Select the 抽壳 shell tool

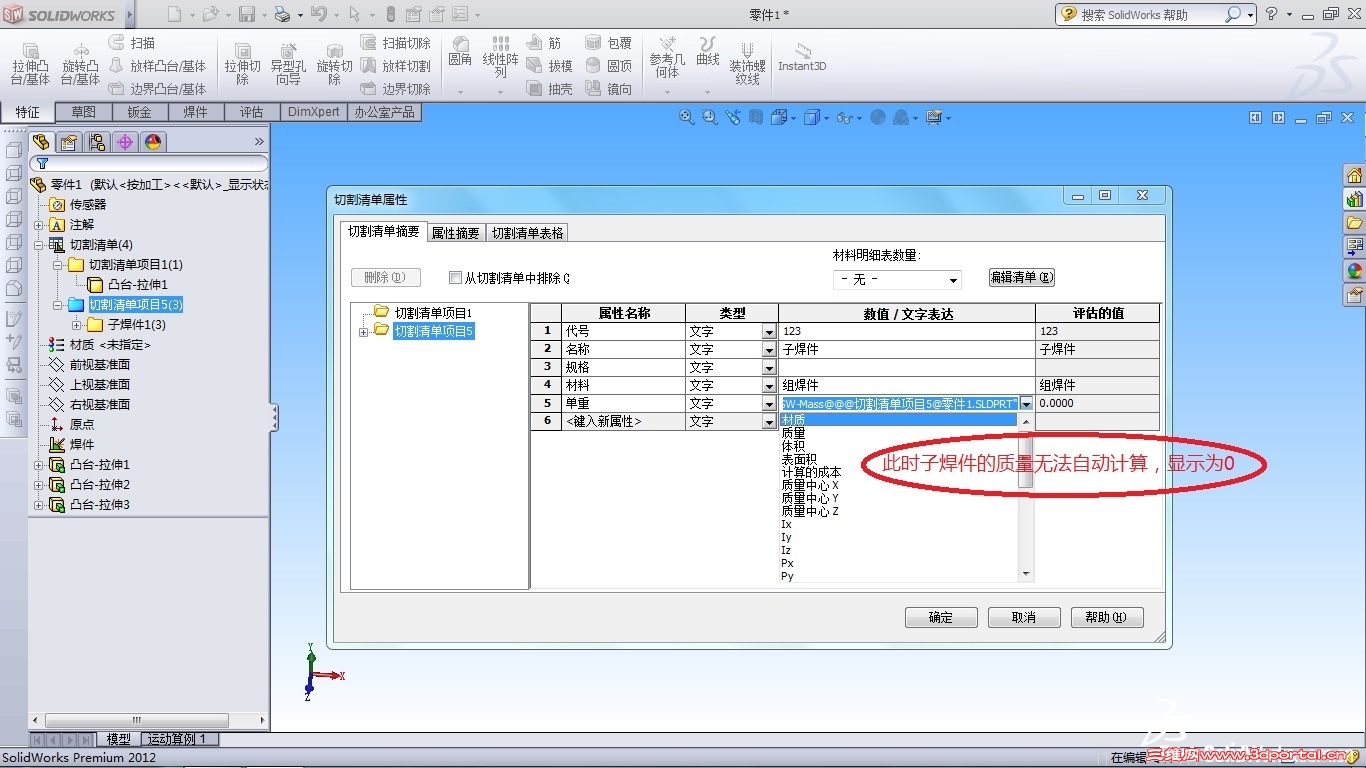pos(550,89)
